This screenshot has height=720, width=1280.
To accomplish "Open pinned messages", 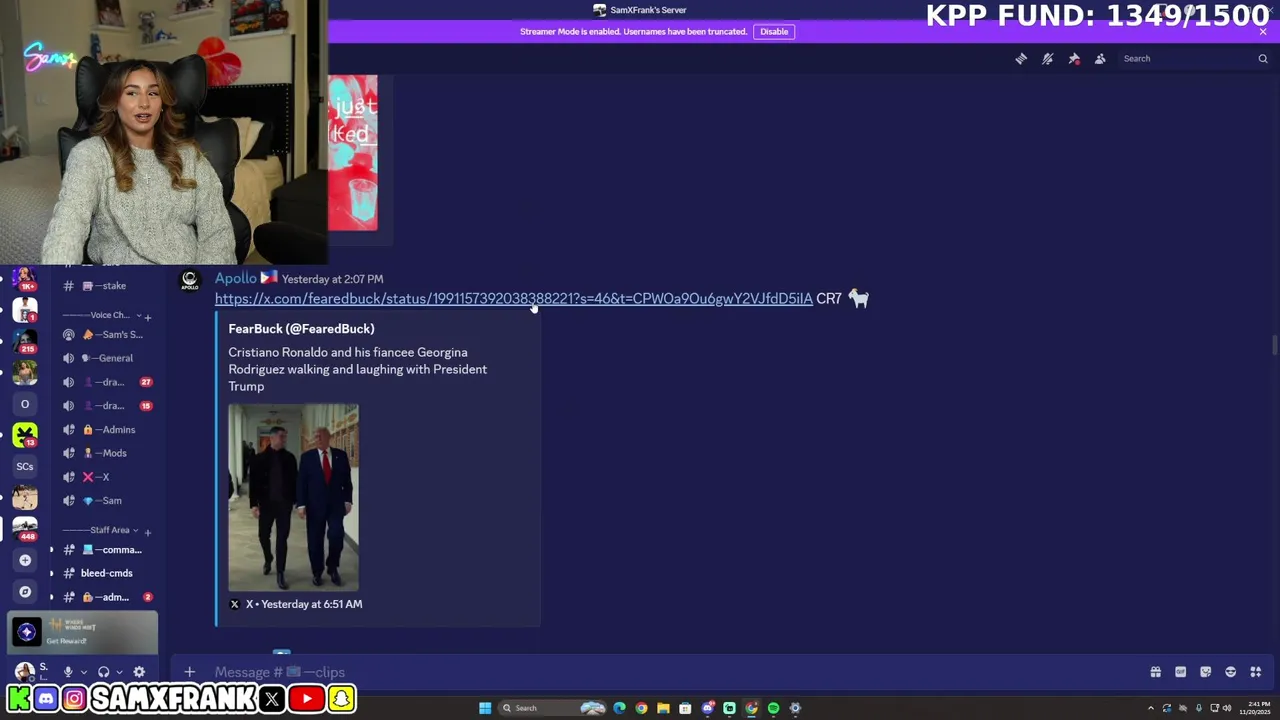I will click(1074, 59).
